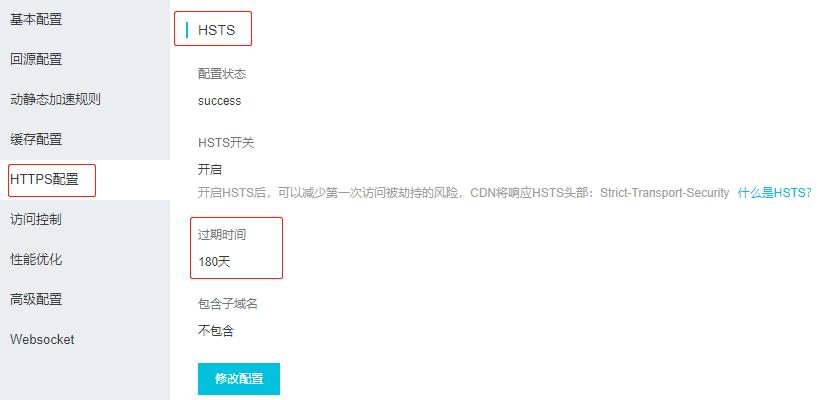Click the 180天 expiration value

pos(214,262)
